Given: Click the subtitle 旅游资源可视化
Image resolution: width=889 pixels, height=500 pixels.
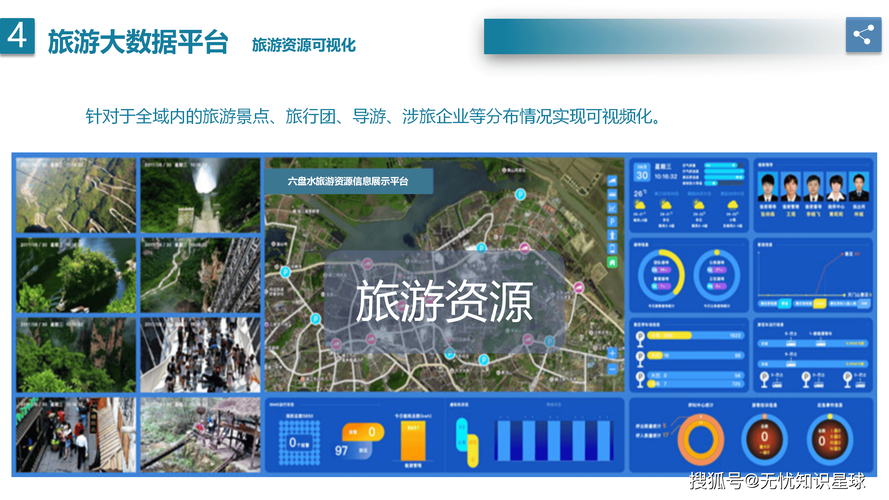Looking at the screenshot, I should [x=304, y=45].
